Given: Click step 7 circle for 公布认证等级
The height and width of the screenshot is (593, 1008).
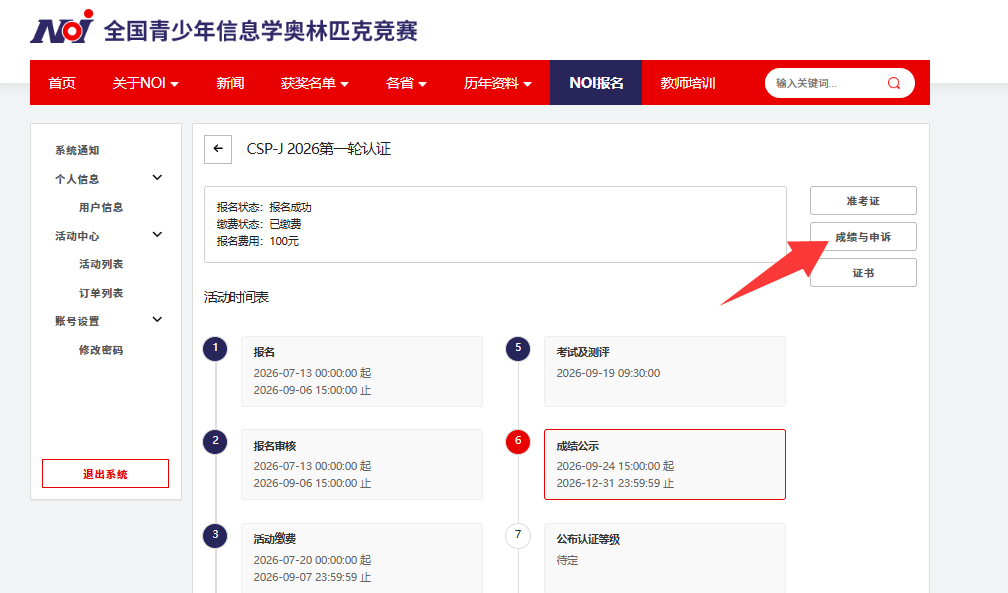Looking at the screenshot, I should (518, 535).
